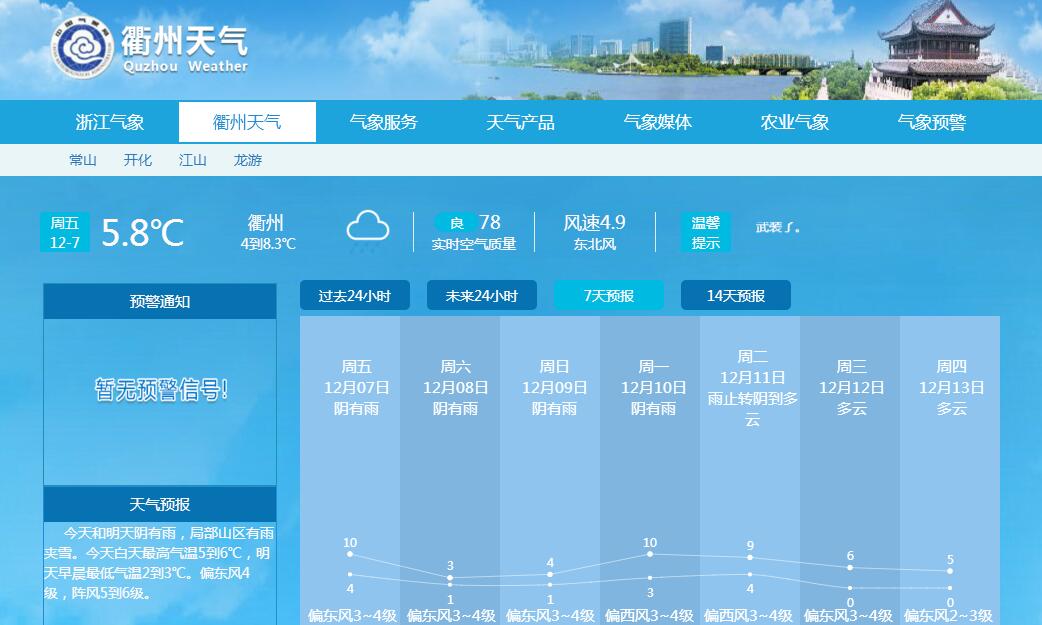
Task: Open the 气象预警 menu item
Action: coord(931,122)
